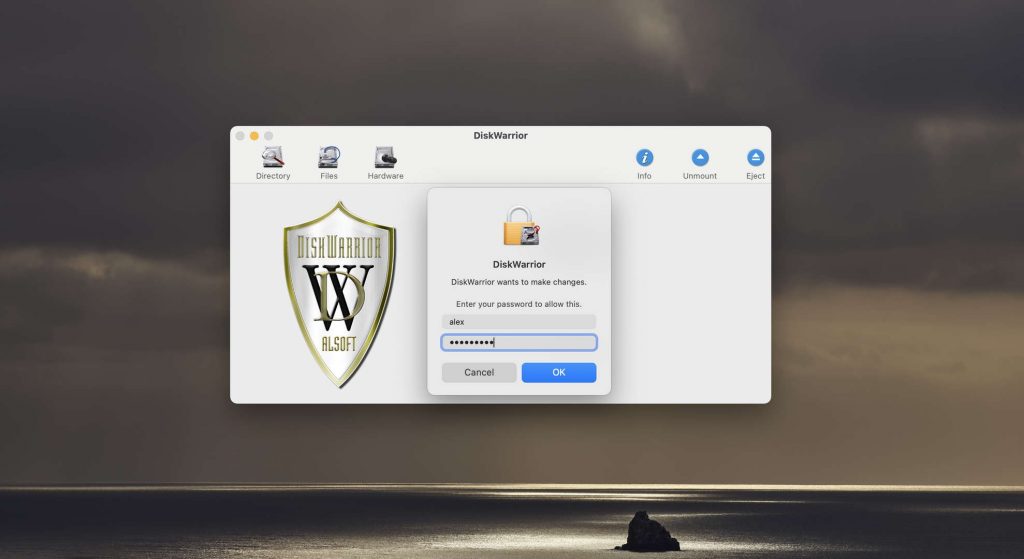Minimize DiskWarrior with the yellow button
The image size is (1024, 559).
[254, 136]
